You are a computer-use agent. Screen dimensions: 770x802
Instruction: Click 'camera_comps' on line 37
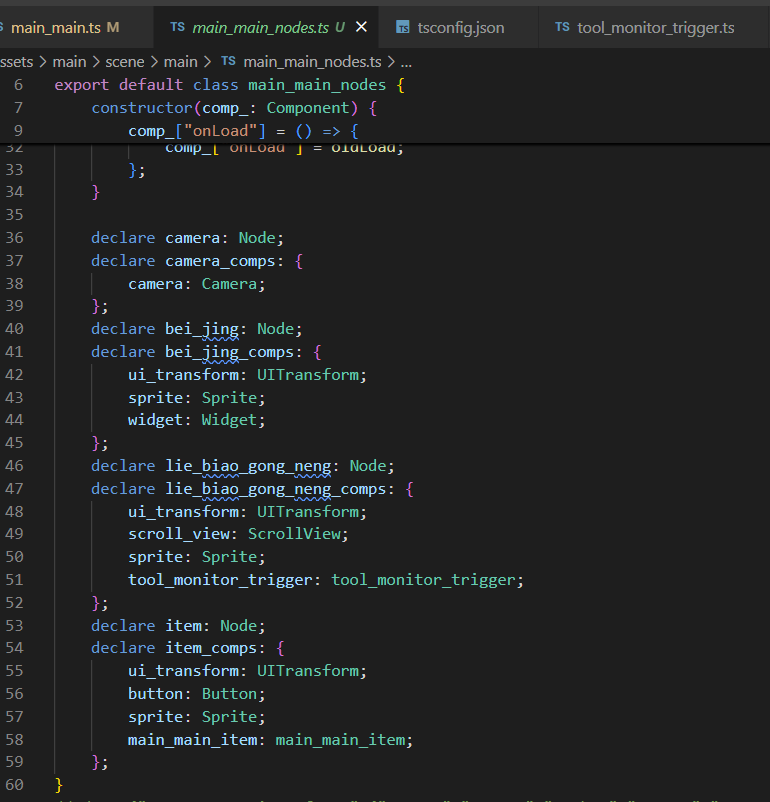click(220, 261)
